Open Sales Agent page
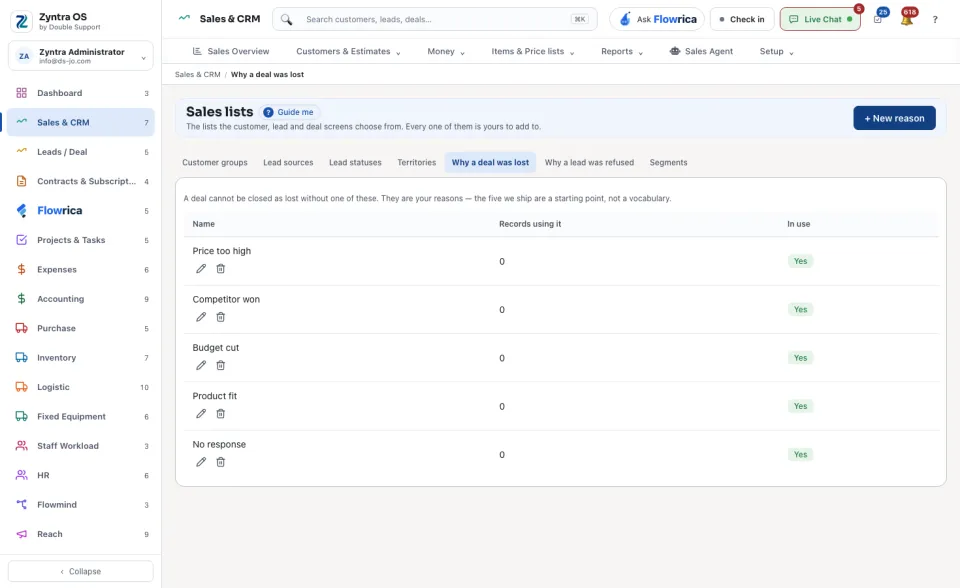This screenshot has height=588, width=960. tap(701, 51)
